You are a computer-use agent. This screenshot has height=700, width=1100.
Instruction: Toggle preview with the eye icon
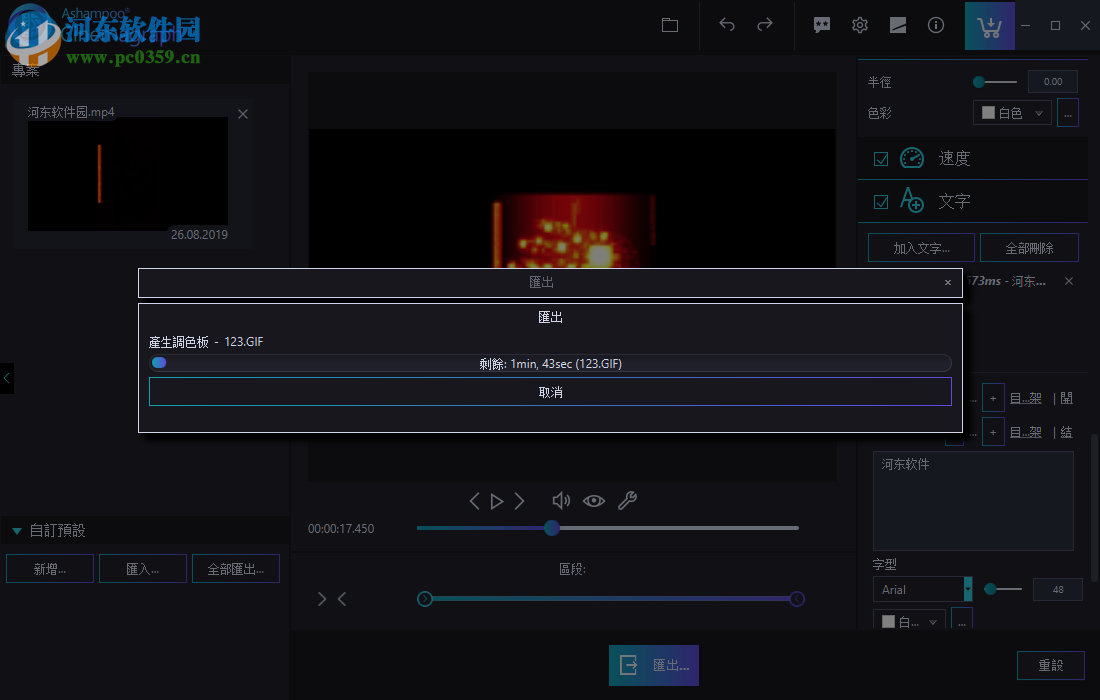click(x=593, y=501)
